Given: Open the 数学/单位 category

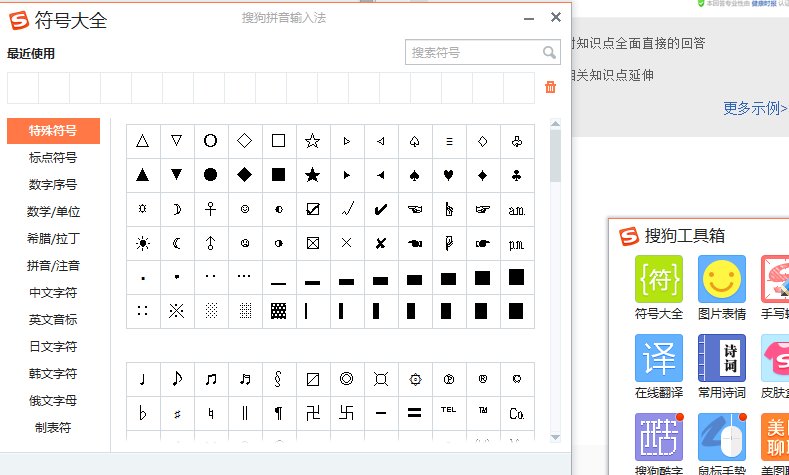Looking at the screenshot, I should click(x=53, y=212).
